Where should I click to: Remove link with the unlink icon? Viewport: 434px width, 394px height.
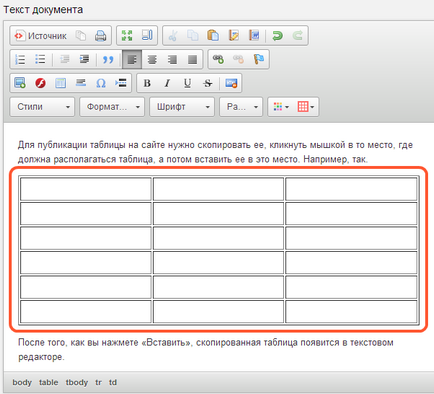click(x=238, y=59)
